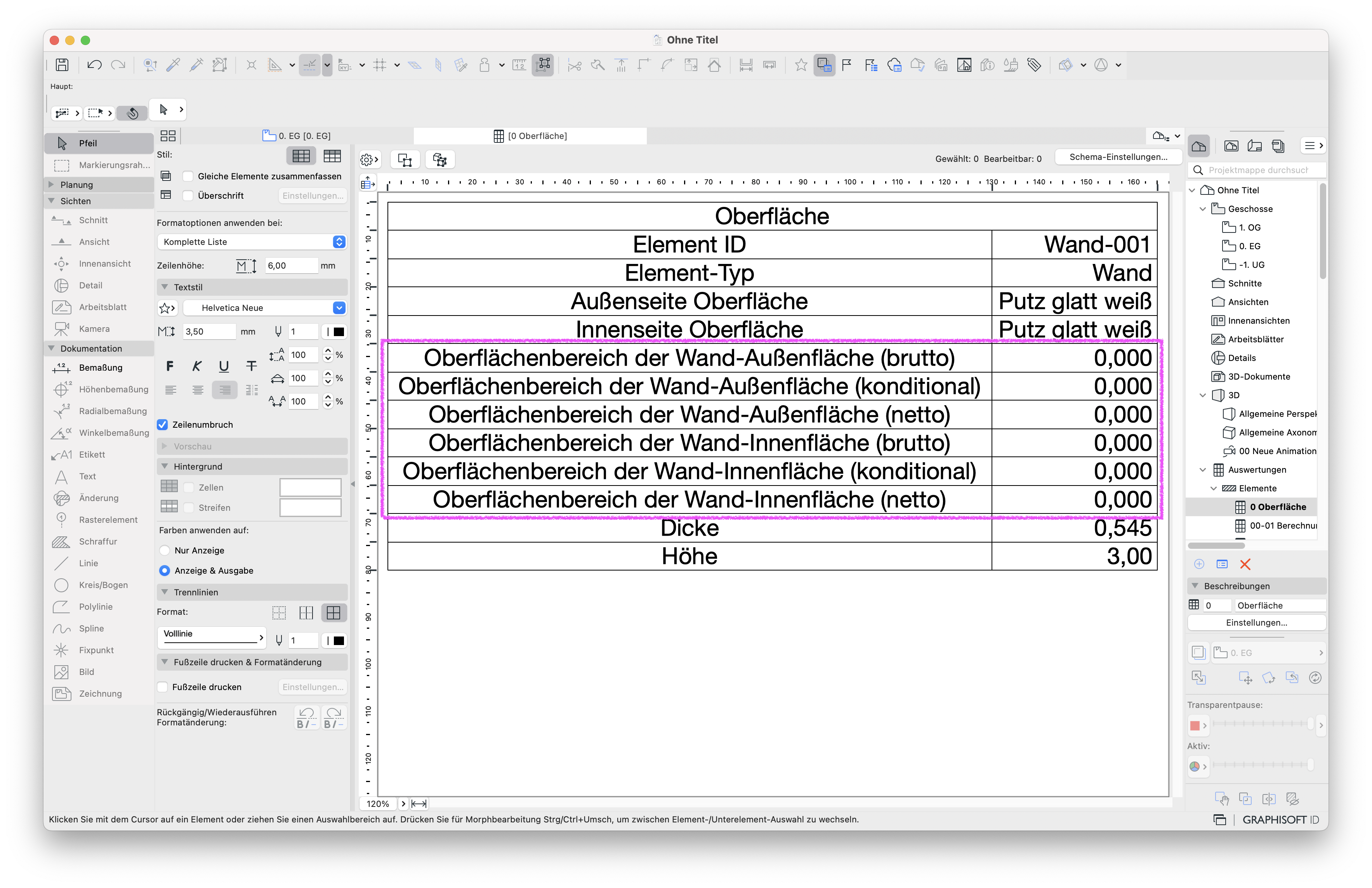Click the text pen color swatch
The image size is (1372, 888).
pos(335,331)
